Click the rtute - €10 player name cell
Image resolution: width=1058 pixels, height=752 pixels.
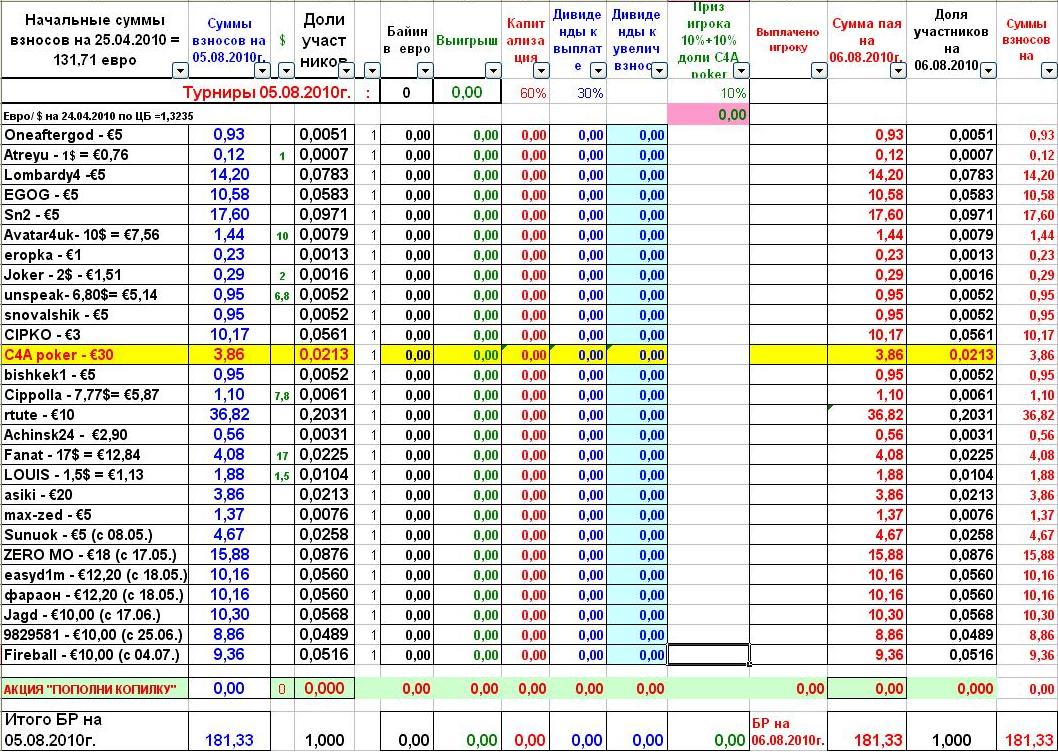pyautogui.click(x=95, y=415)
